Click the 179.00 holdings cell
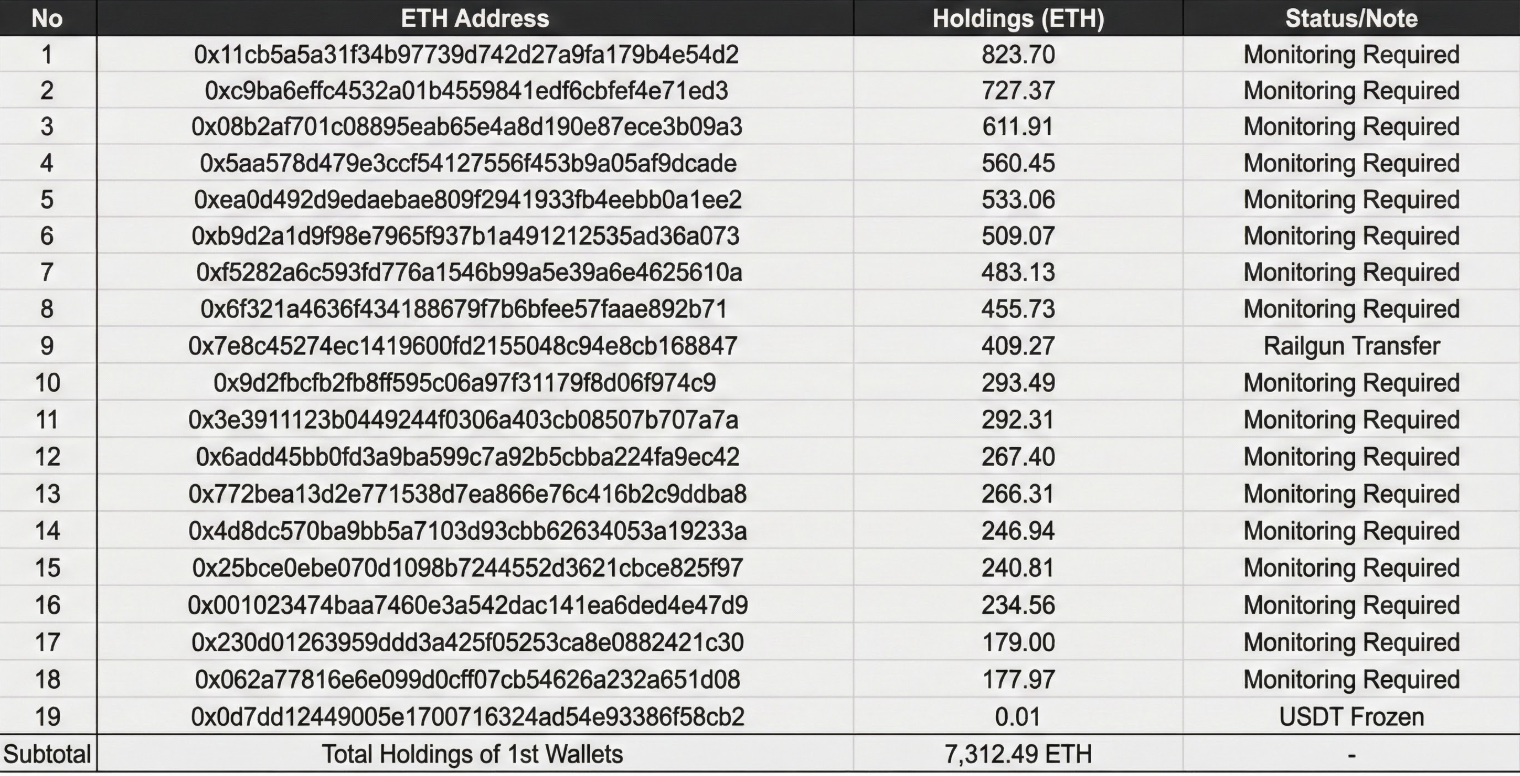Image resolution: width=1520 pixels, height=776 pixels. pos(1017,642)
